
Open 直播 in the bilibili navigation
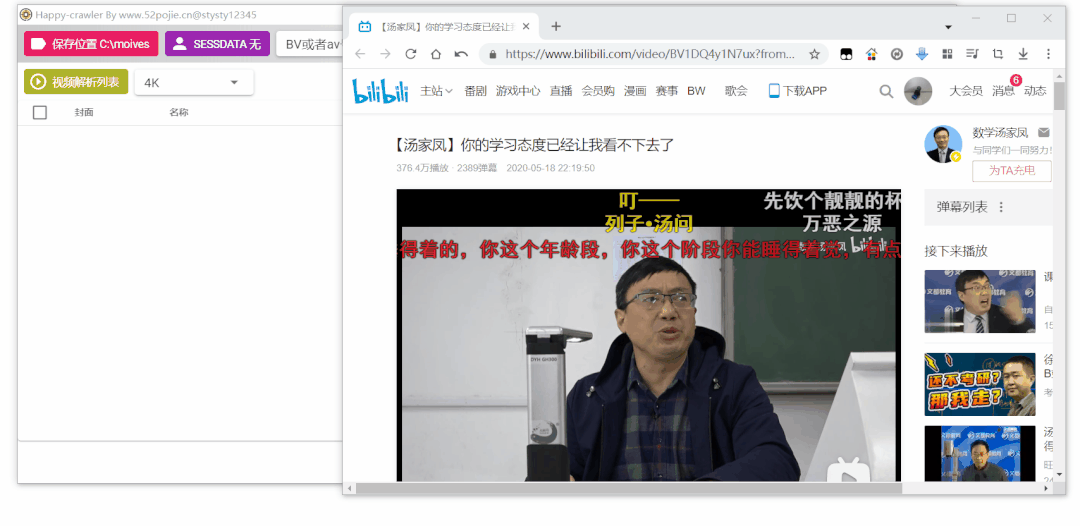pyautogui.click(x=561, y=91)
